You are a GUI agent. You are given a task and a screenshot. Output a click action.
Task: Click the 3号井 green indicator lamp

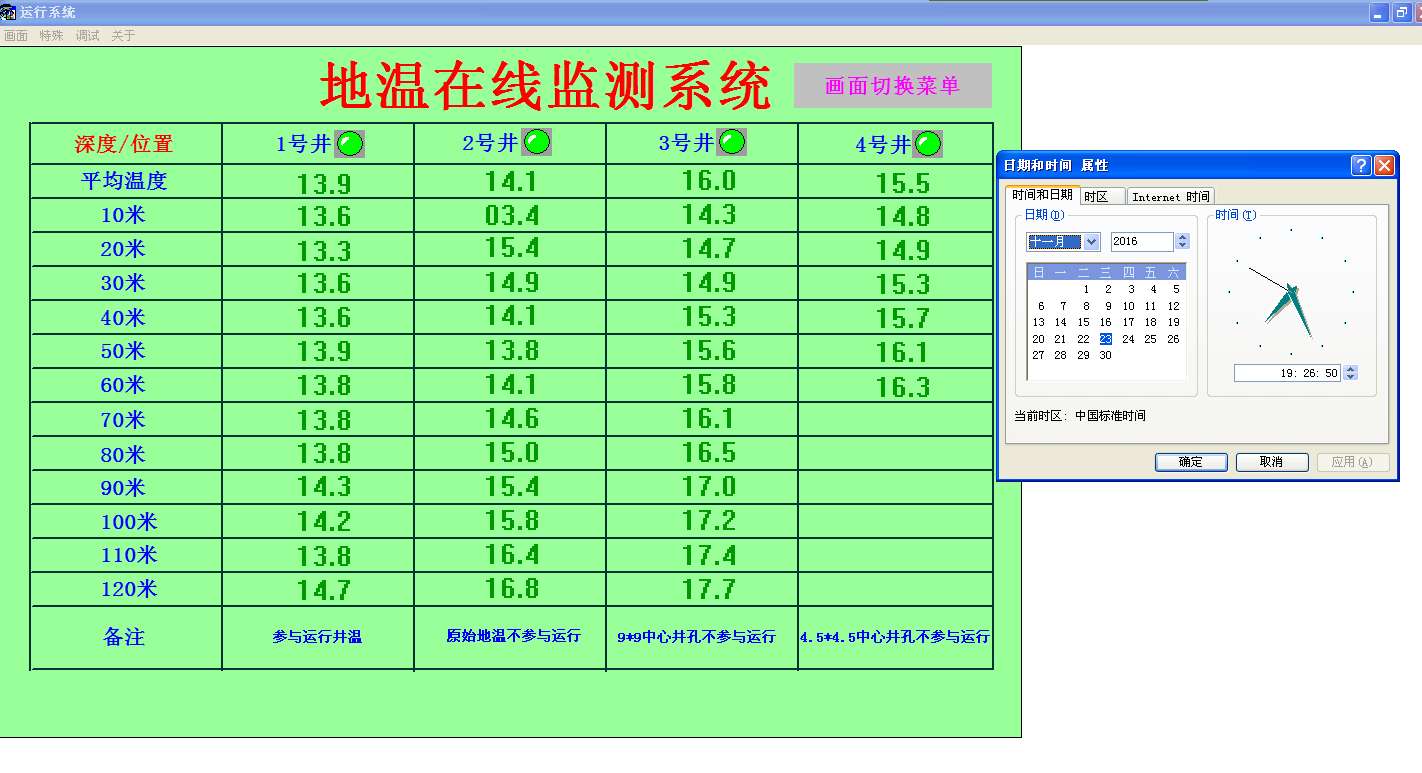coord(732,142)
